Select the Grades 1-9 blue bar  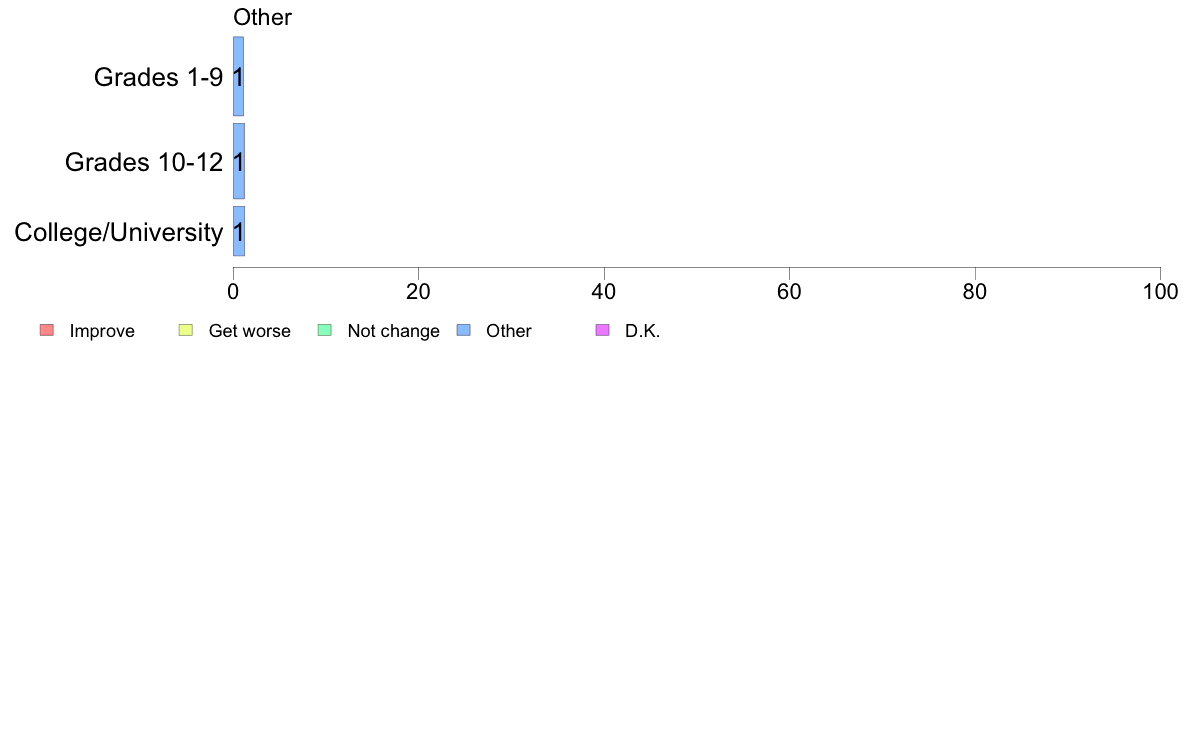coord(239,76)
